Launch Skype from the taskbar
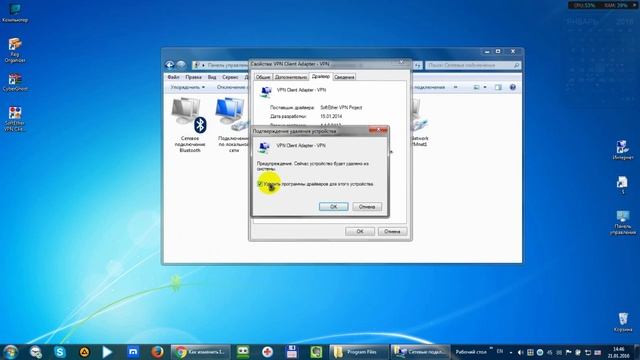 click(60, 352)
